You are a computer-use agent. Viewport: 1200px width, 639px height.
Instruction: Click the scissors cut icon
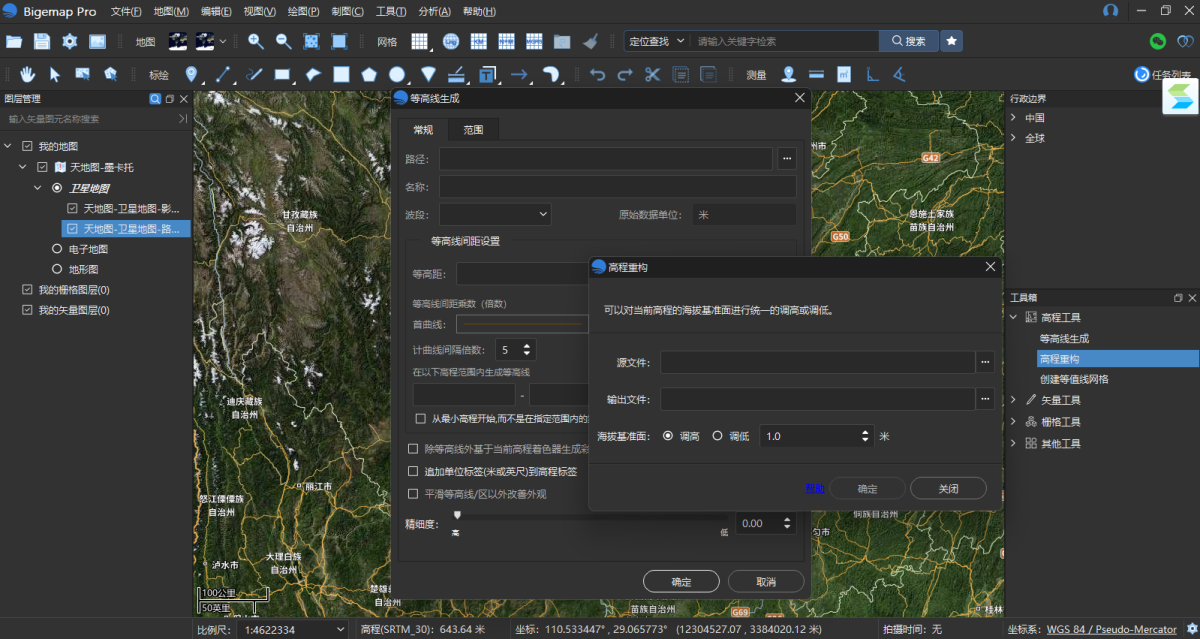(652, 74)
